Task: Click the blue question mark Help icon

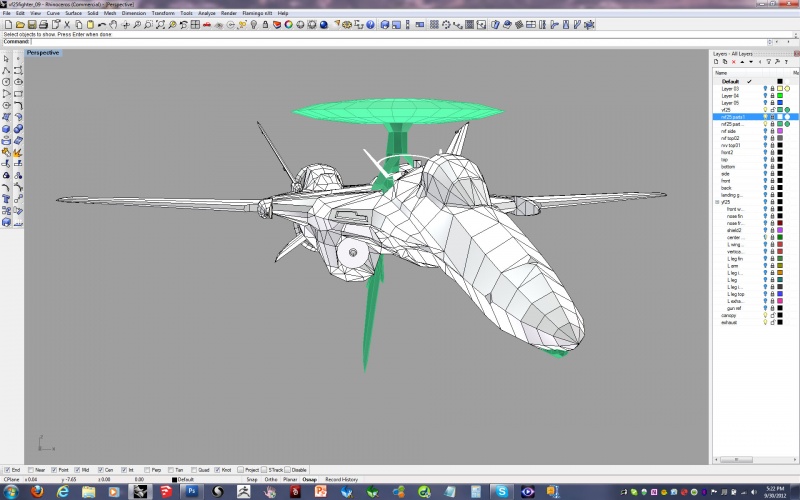Action: [x=370, y=24]
